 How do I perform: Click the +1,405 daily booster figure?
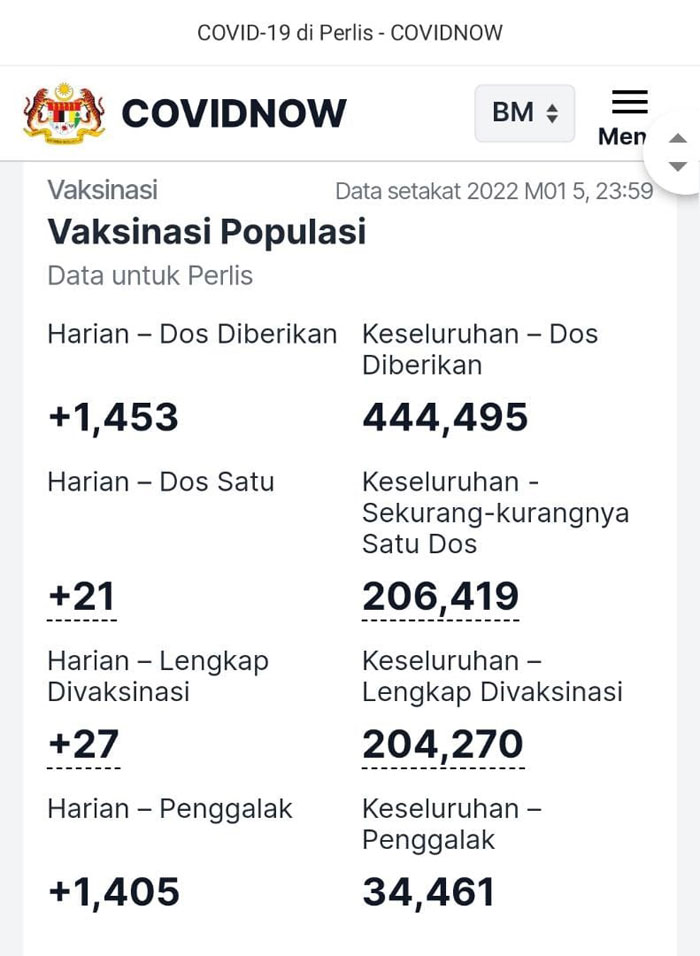click(114, 892)
